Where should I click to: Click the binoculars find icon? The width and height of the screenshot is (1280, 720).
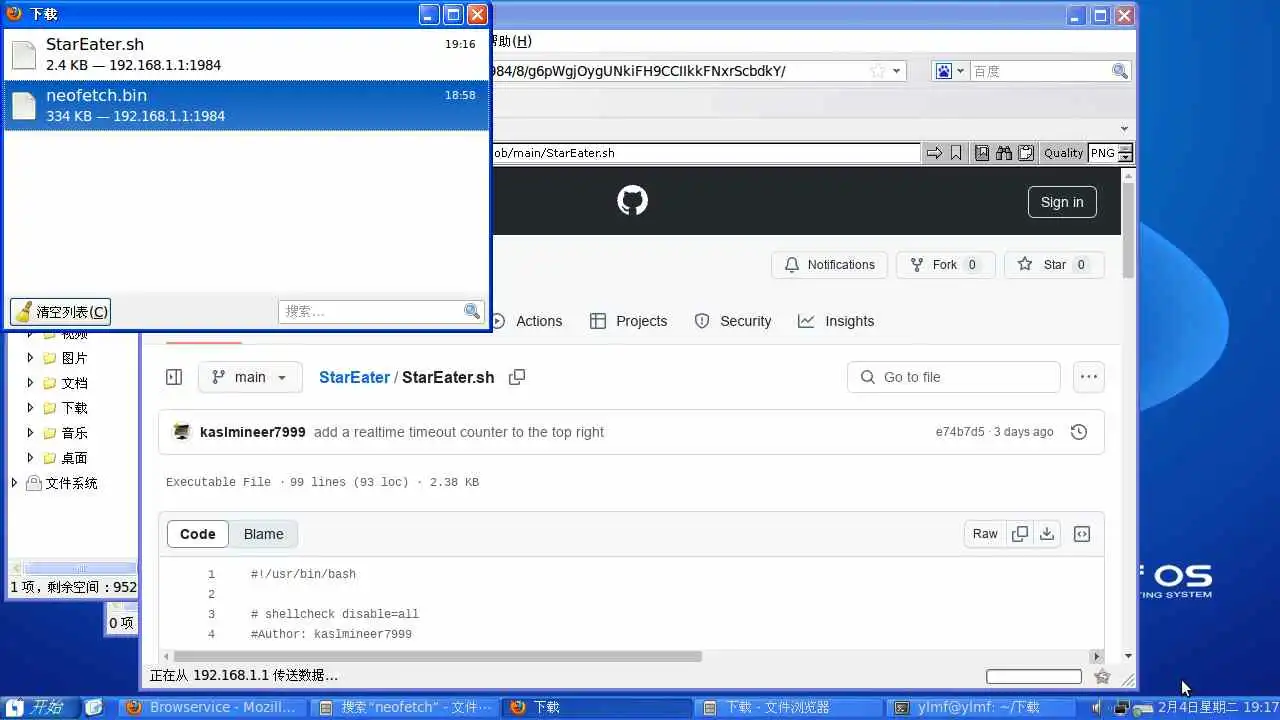point(1004,153)
